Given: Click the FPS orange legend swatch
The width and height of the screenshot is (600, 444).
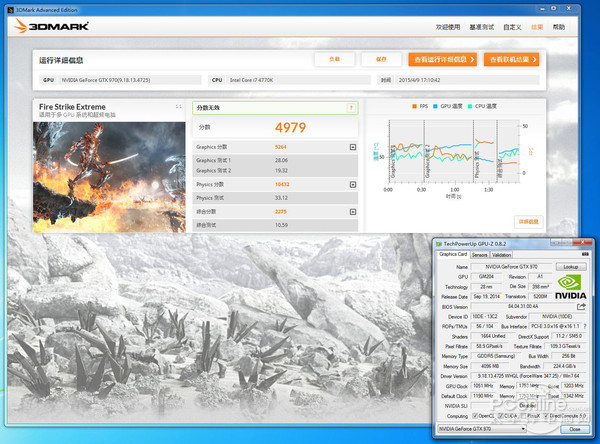Looking at the screenshot, I should click(x=414, y=106).
